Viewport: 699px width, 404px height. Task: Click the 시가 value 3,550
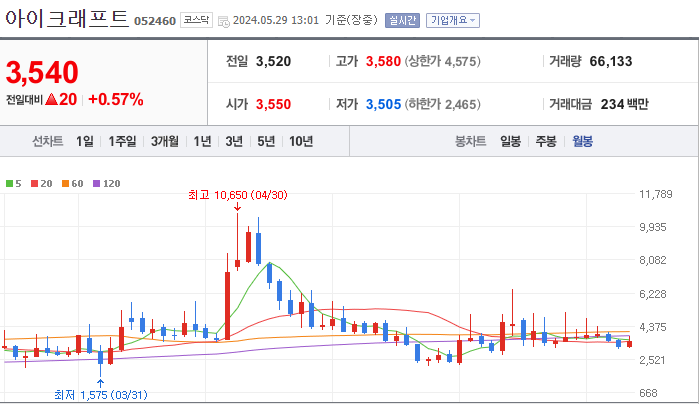click(x=273, y=104)
